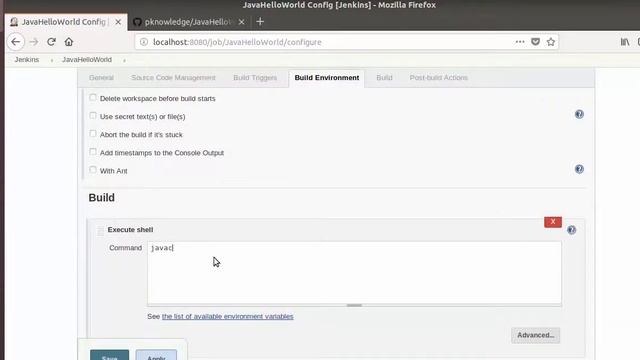Viewport: 640px width, 360px height.
Task: Click the JavaHelloWorld breadcrumb link
Action: pyautogui.click(x=87, y=60)
